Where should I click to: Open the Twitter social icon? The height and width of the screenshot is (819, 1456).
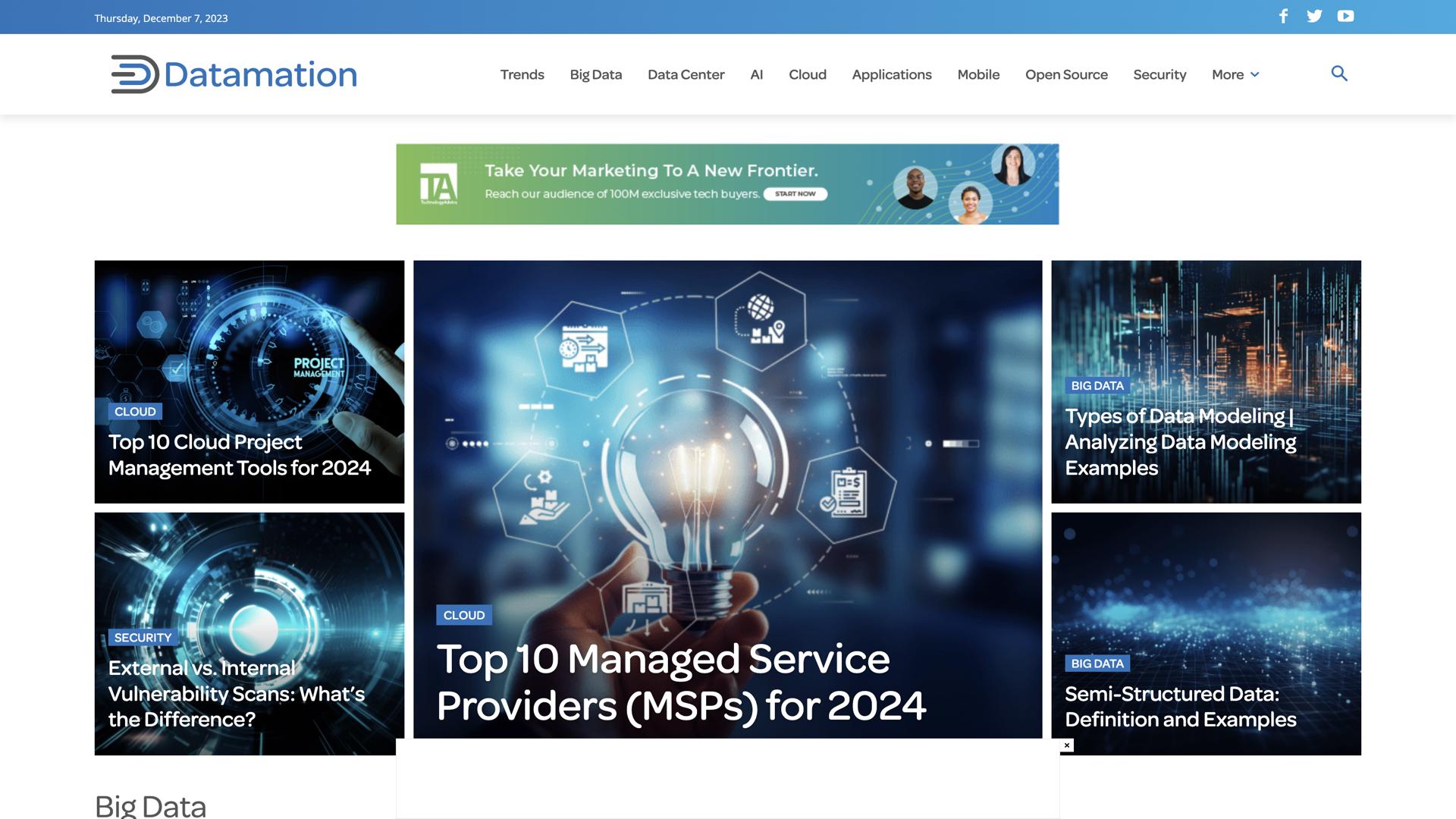pos(1314,17)
